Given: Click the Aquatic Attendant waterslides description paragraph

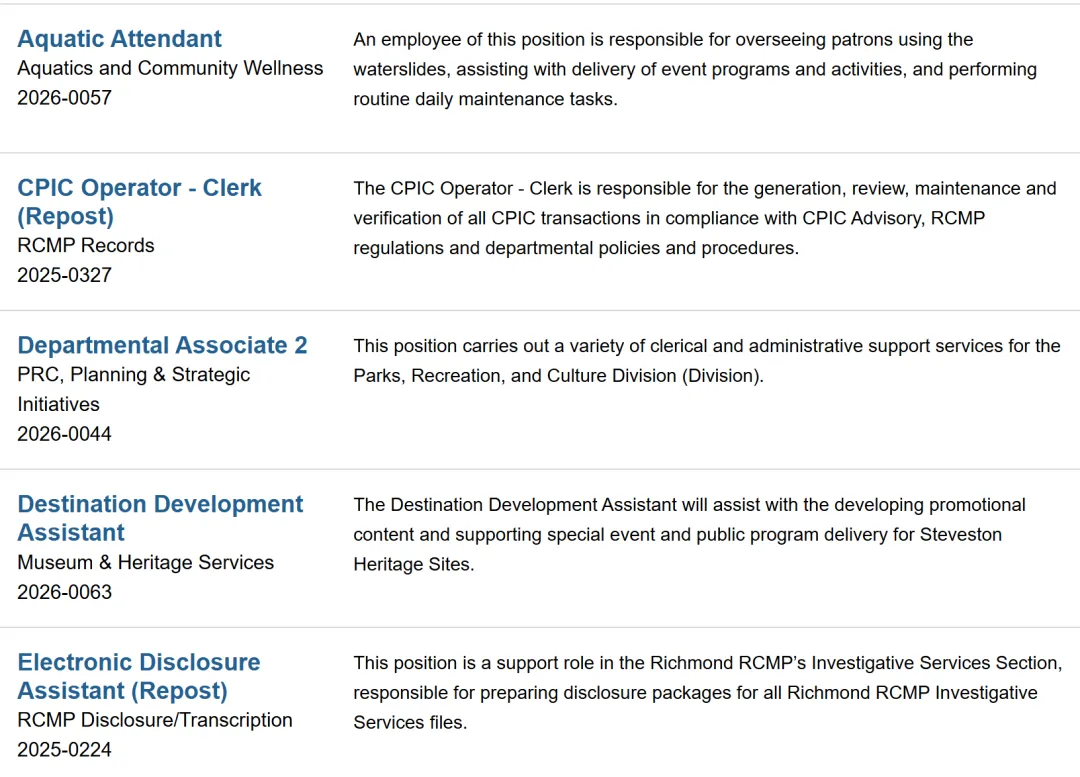Looking at the screenshot, I should 694,69.
